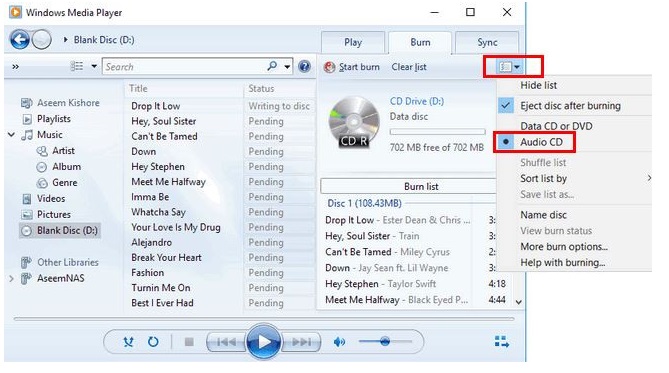The height and width of the screenshot is (373, 669).
Task: Click Start burn
Action: (x=359, y=67)
